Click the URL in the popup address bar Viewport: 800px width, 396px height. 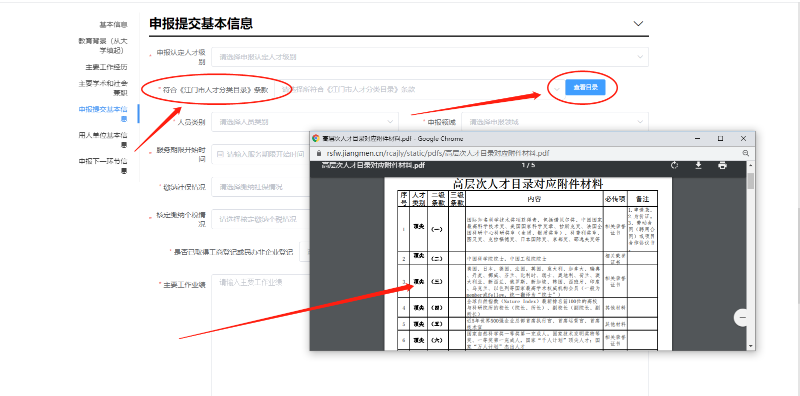(437, 153)
